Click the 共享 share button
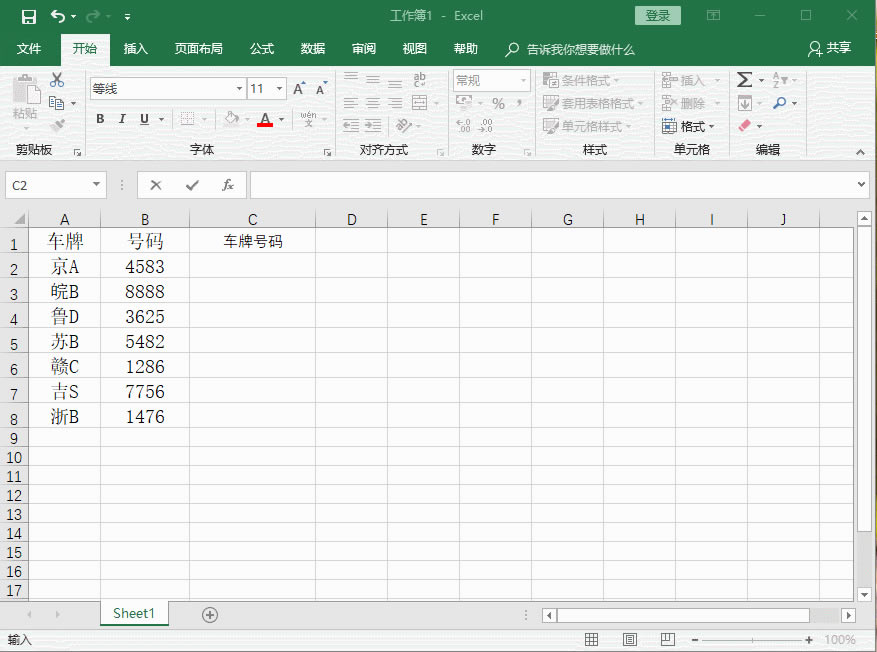This screenshot has width=877, height=652. pos(830,49)
